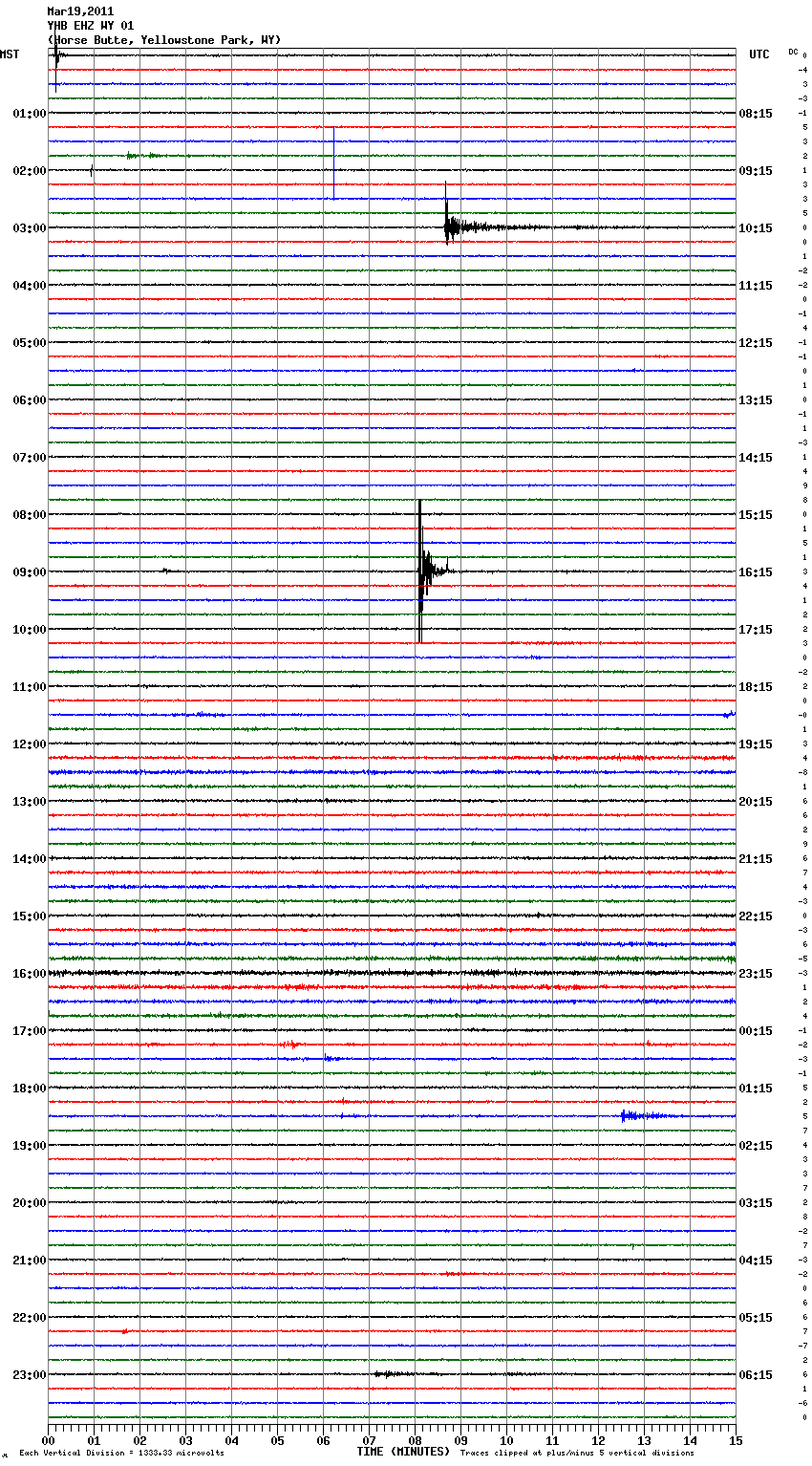812x1466 pixels.
Task: Click the DC column header
Action: (x=793, y=51)
